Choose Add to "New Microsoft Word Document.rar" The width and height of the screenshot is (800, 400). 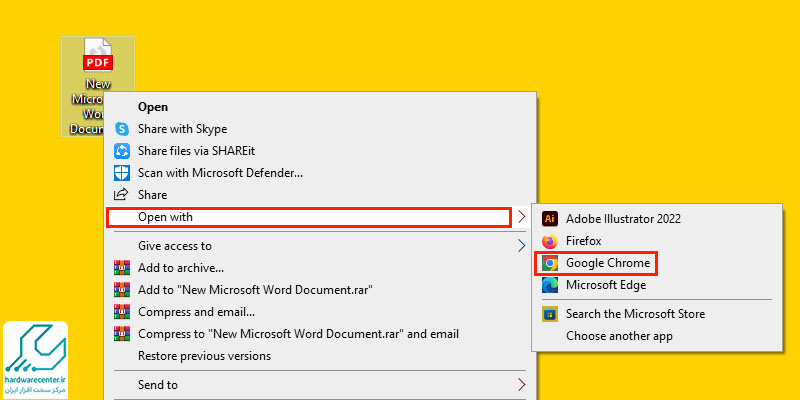tap(320, 290)
